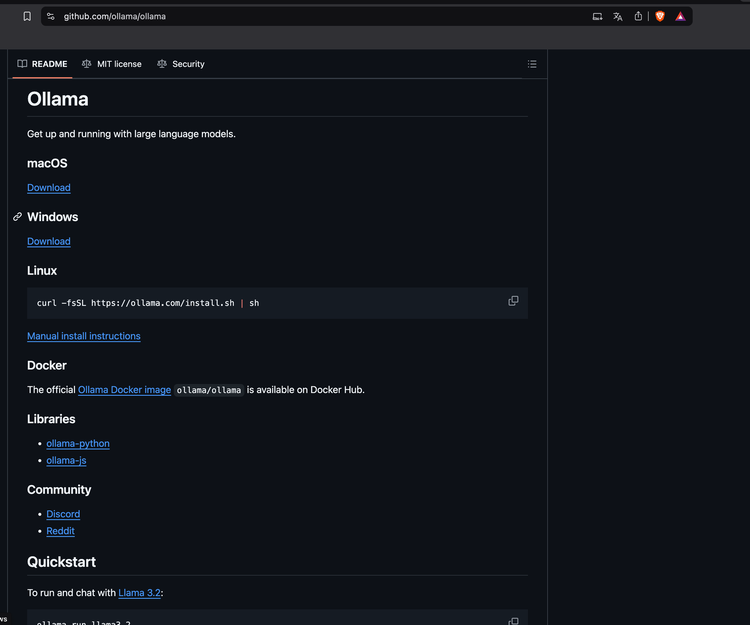Click the bookmark icon beside address bar

[27, 16]
